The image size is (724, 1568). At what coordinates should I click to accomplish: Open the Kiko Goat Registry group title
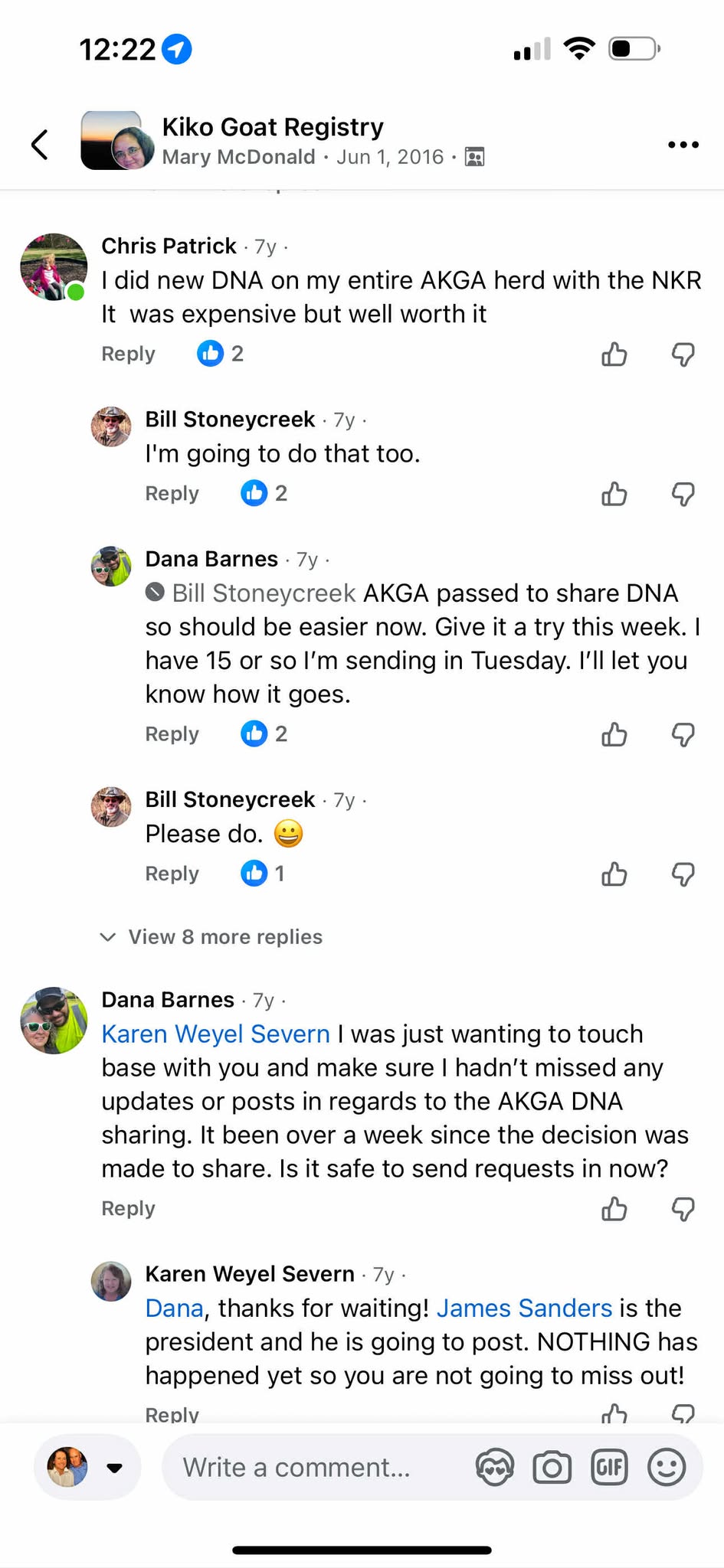tap(273, 127)
